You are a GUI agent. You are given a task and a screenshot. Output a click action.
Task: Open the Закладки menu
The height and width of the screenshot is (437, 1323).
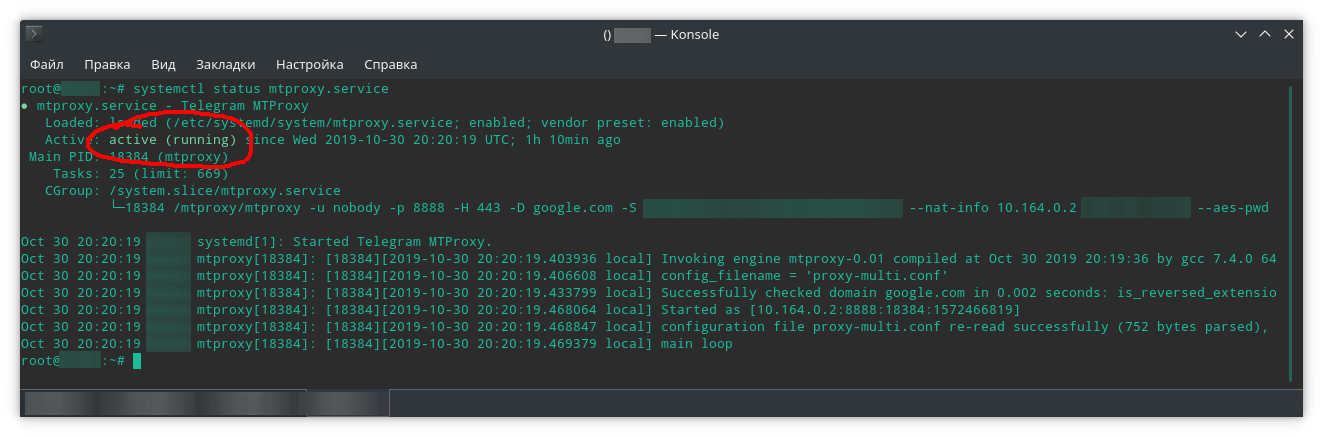225,64
